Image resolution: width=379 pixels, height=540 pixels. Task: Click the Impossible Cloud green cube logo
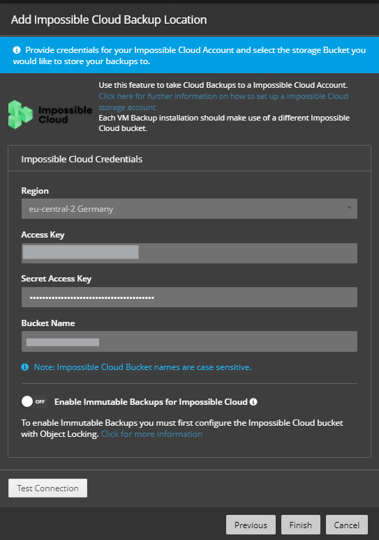tap(20, 115)
